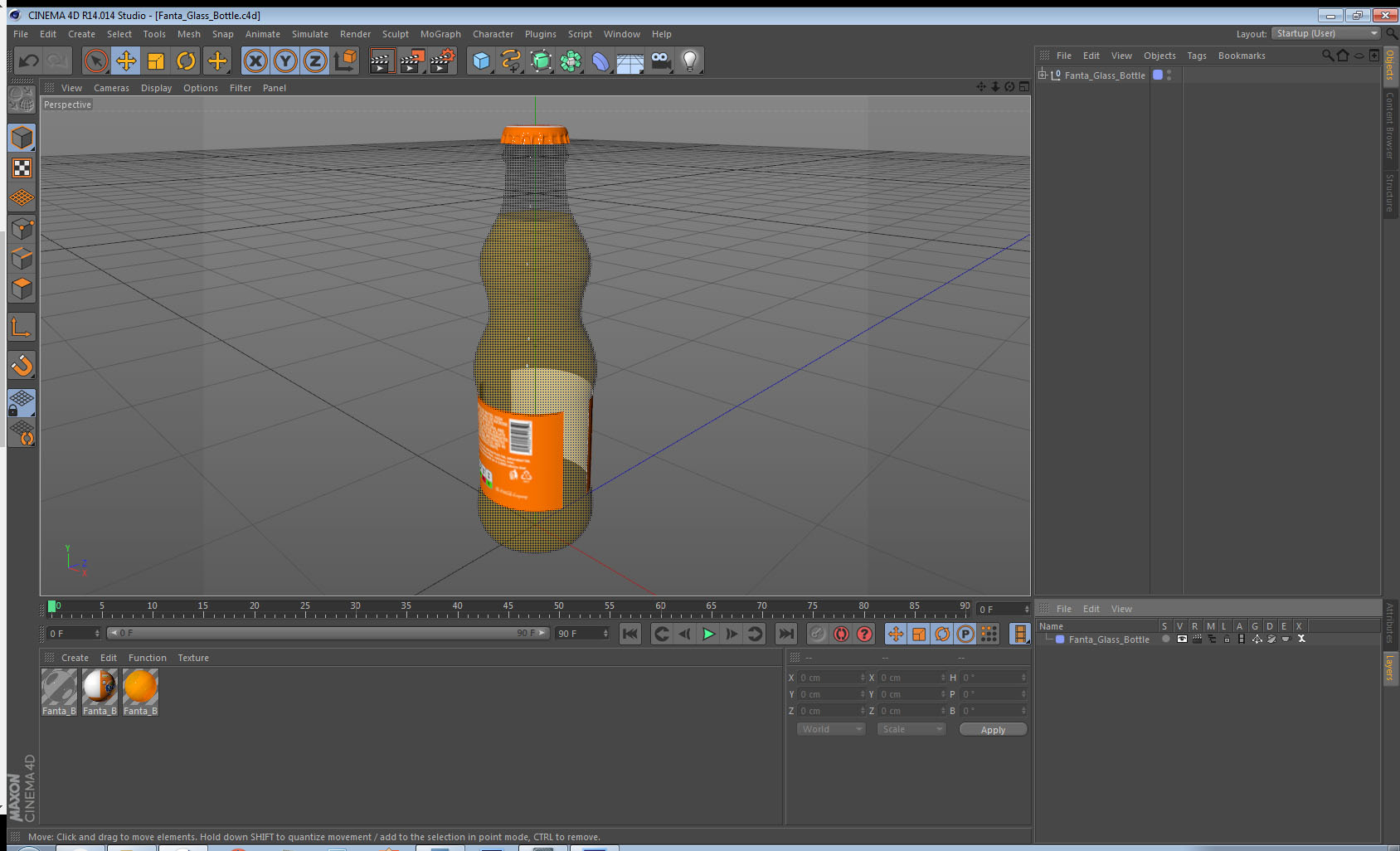Open the Objects manager Tags menu
1400x851 pixels.
coord(1196,56)
